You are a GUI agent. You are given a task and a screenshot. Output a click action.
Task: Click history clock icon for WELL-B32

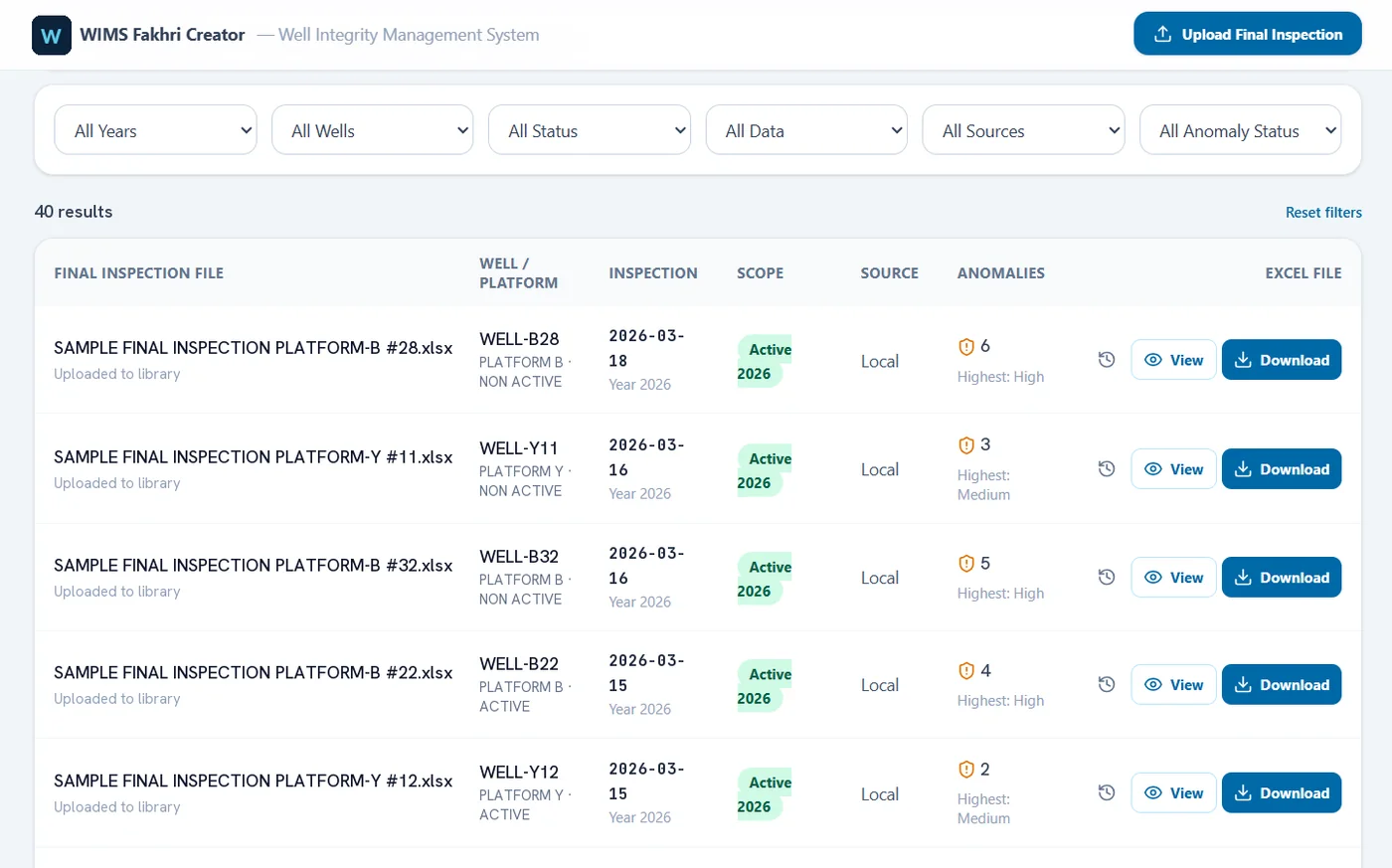tap(1107, 577)
